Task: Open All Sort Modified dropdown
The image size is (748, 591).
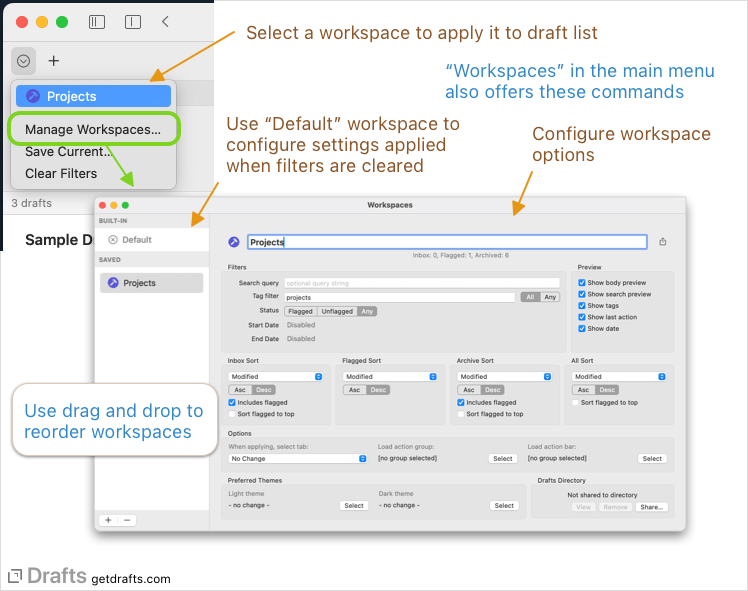Action: 619,377
